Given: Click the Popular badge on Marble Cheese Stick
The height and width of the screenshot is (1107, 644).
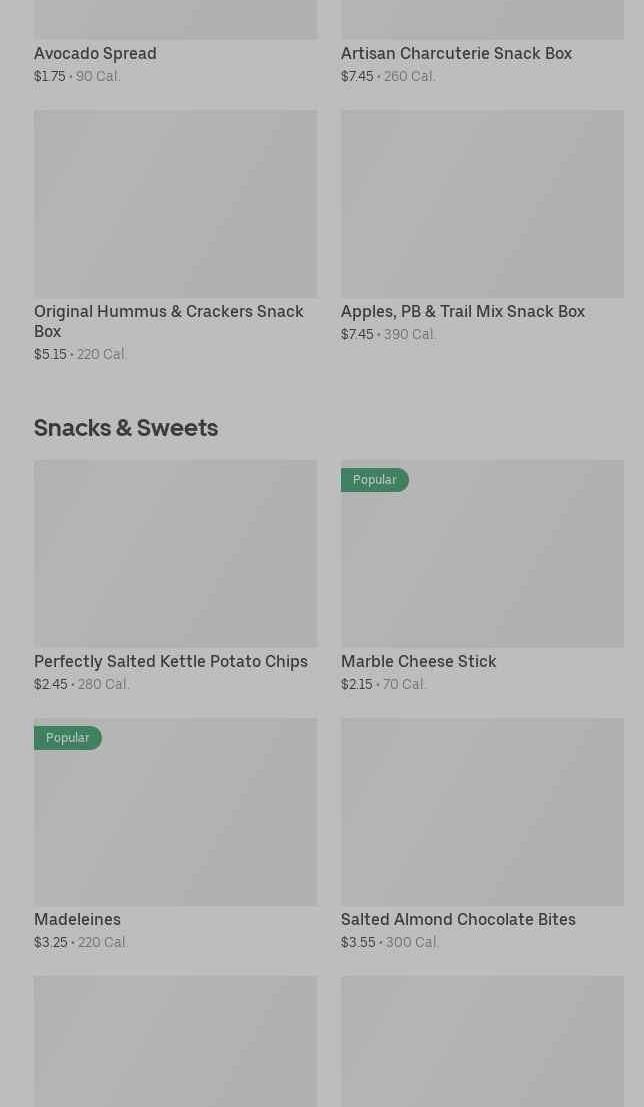Looking at the screenshot, I should 374,480.
